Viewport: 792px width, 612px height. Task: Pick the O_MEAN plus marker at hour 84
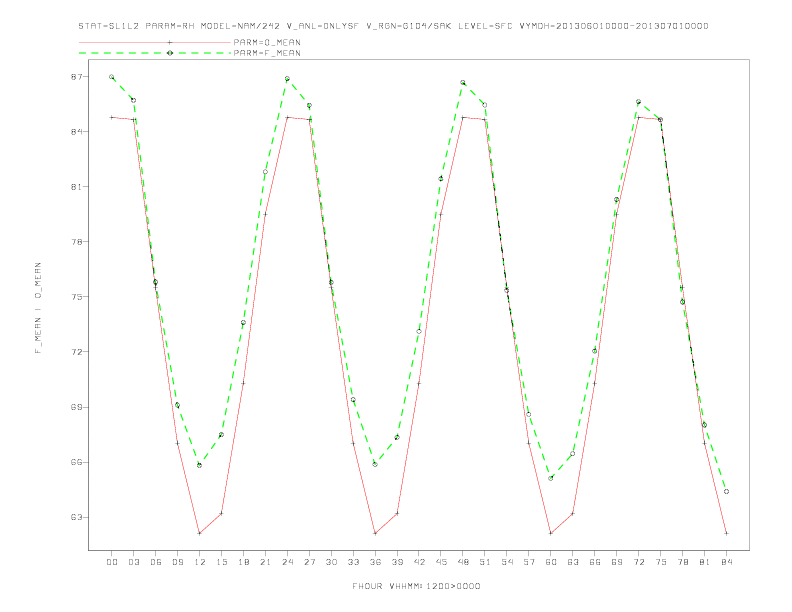pos(726,533)
